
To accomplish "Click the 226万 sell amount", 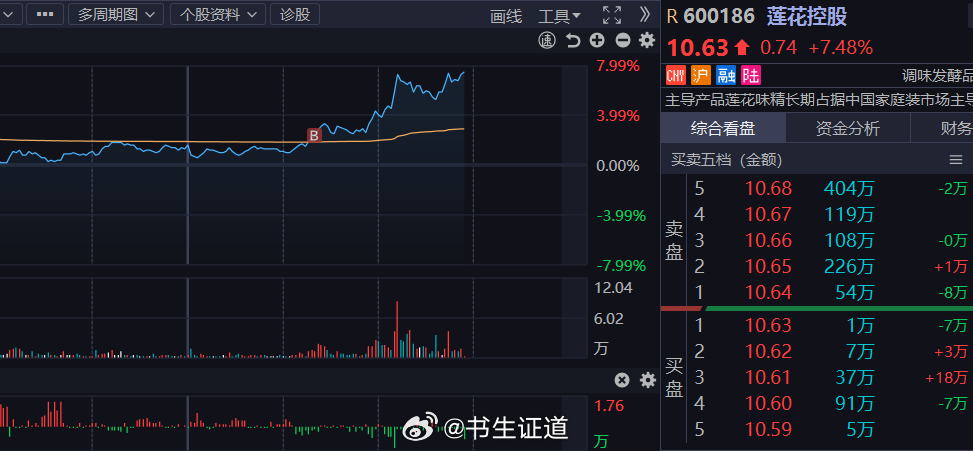I will (x=849, y=266).
